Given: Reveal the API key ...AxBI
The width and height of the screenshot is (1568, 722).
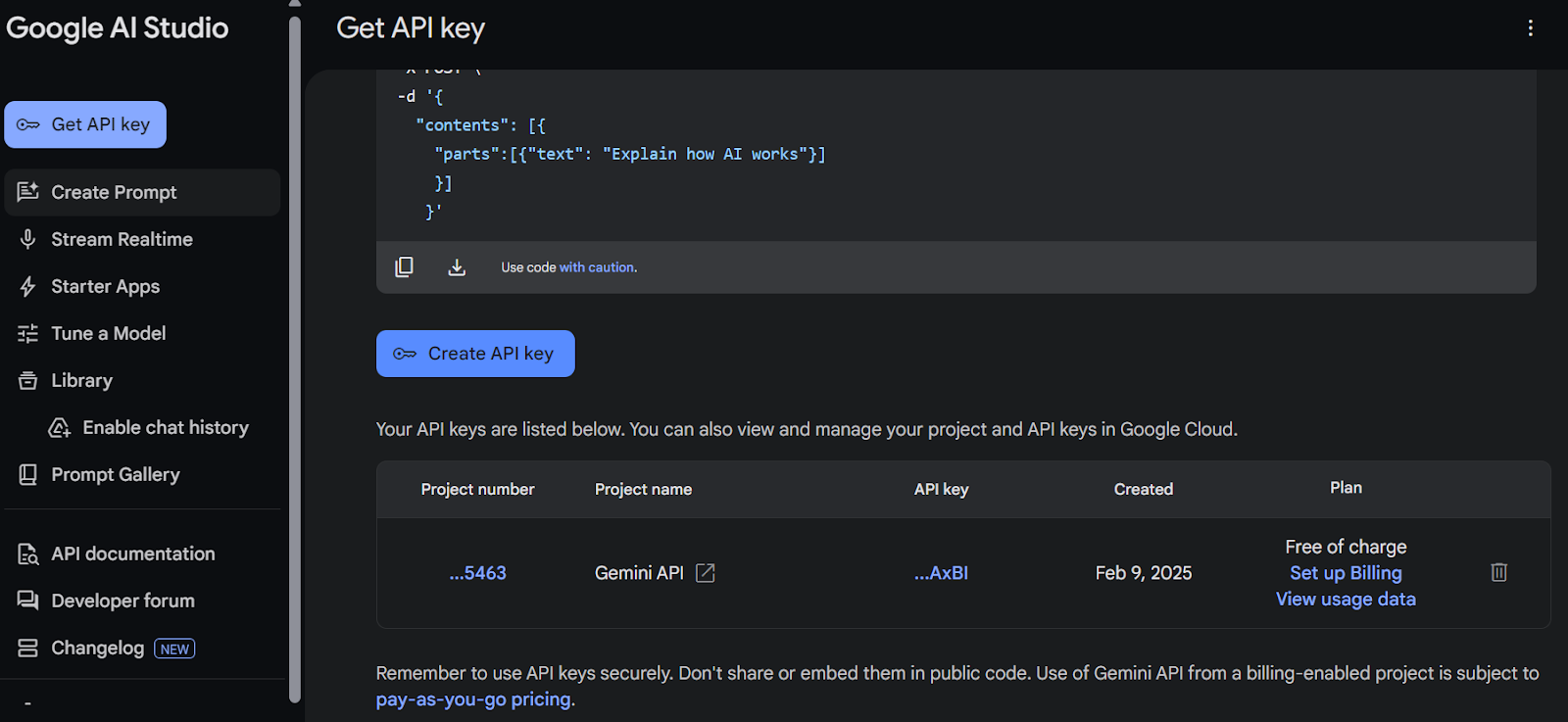Looking at the screenshot, I should tap(941, 573).
